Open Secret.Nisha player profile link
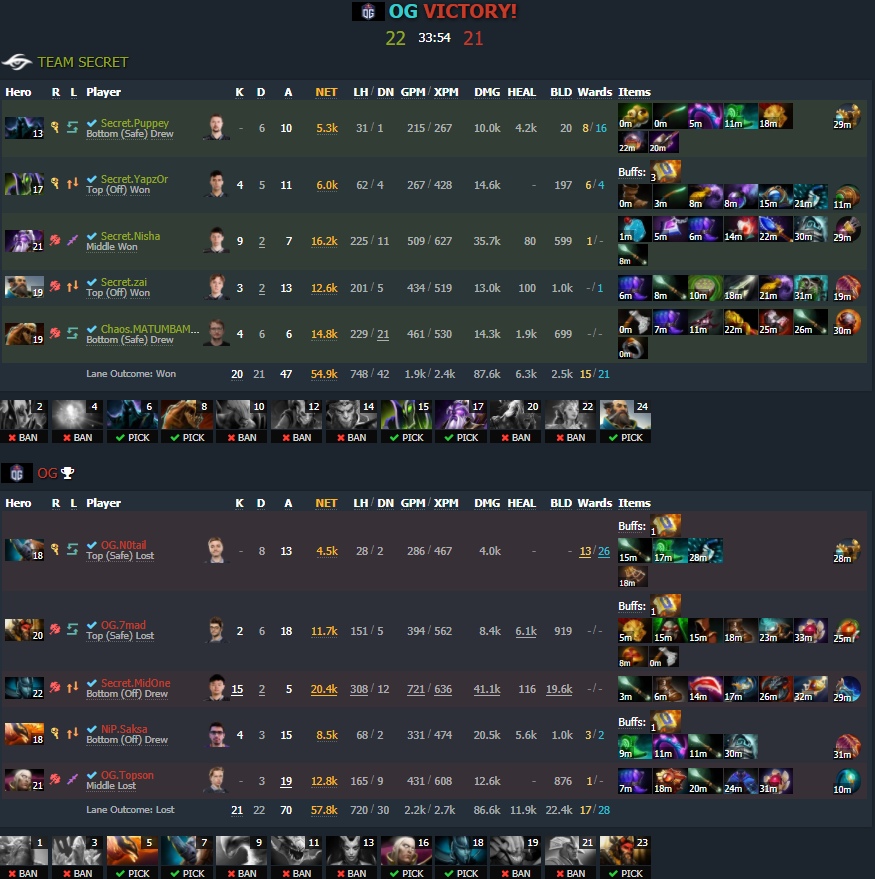This screenshot has width=875, height=879. tap(131, 236)
